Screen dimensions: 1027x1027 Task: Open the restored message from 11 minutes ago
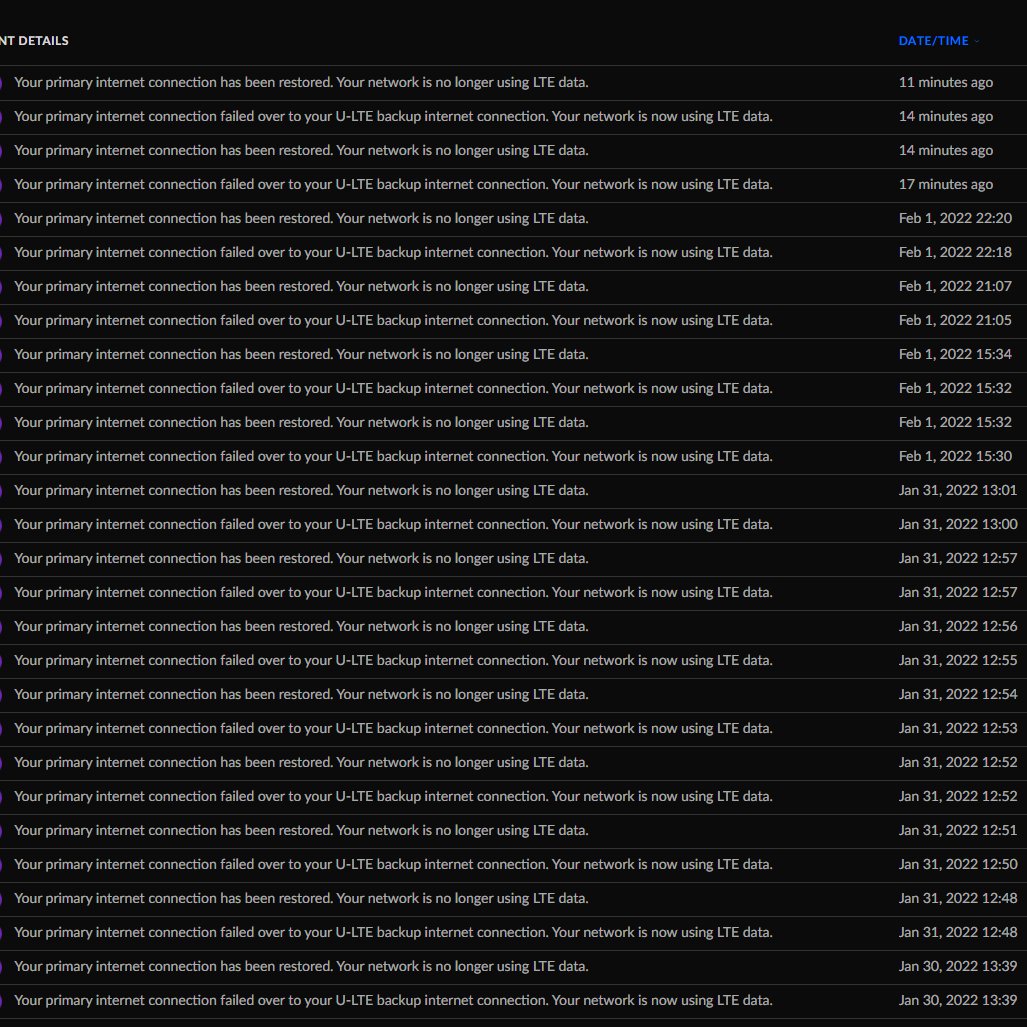pyautogui.click(x=301, y=83)
